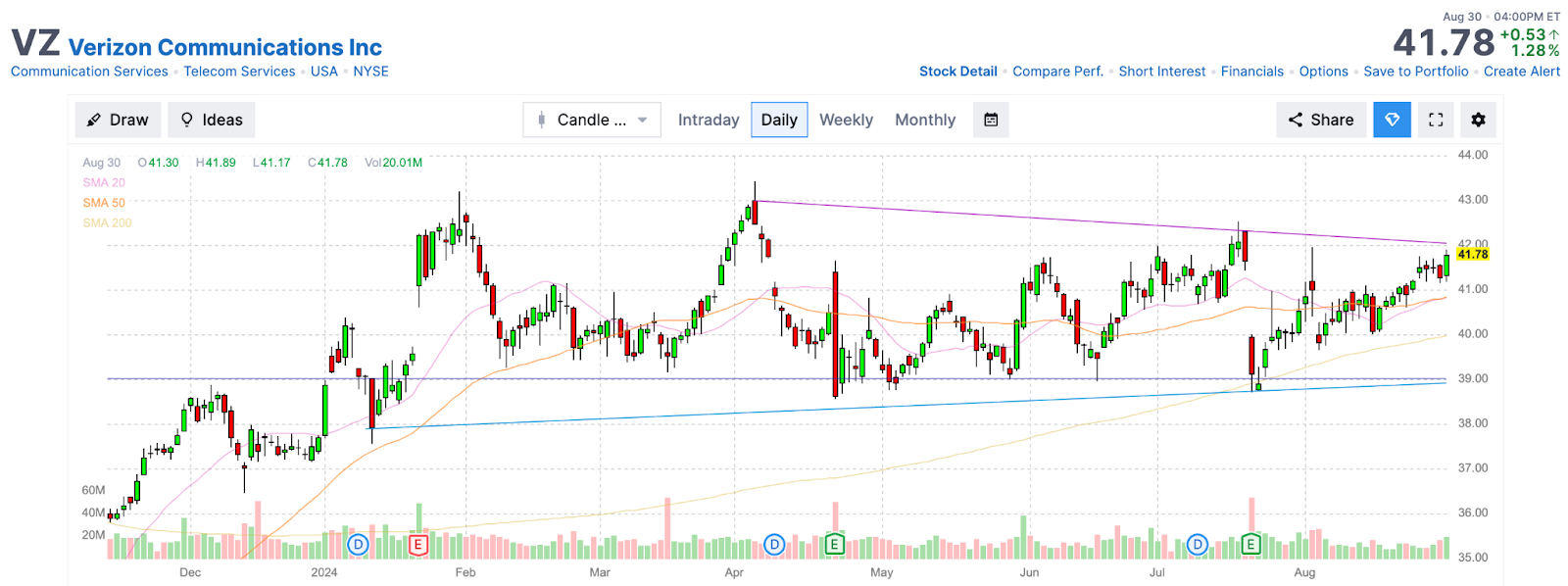Open the calendar date range picker
The image size is (1568, 586).
tap(991, 120)
